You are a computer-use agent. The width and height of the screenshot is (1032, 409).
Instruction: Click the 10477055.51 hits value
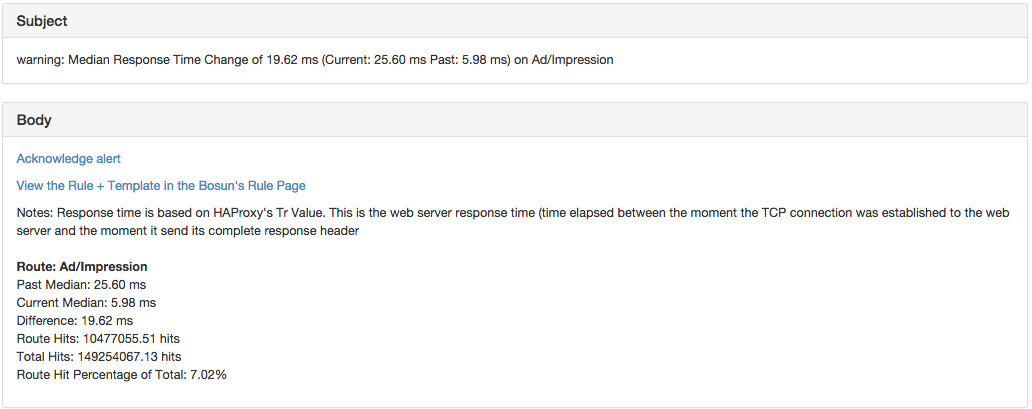[x=134, y=339]
